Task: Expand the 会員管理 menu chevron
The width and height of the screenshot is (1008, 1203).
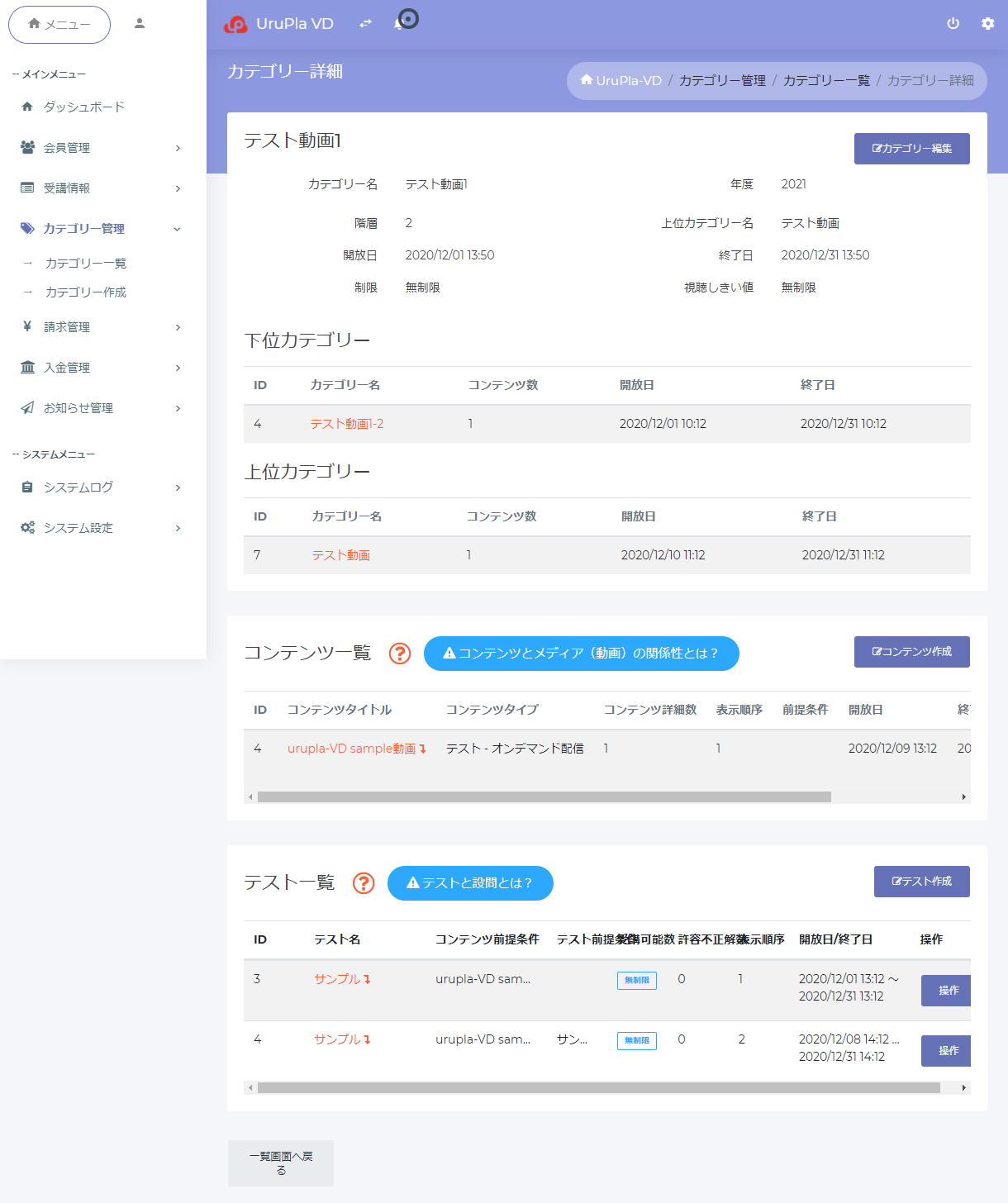Action: pos(178,148)
